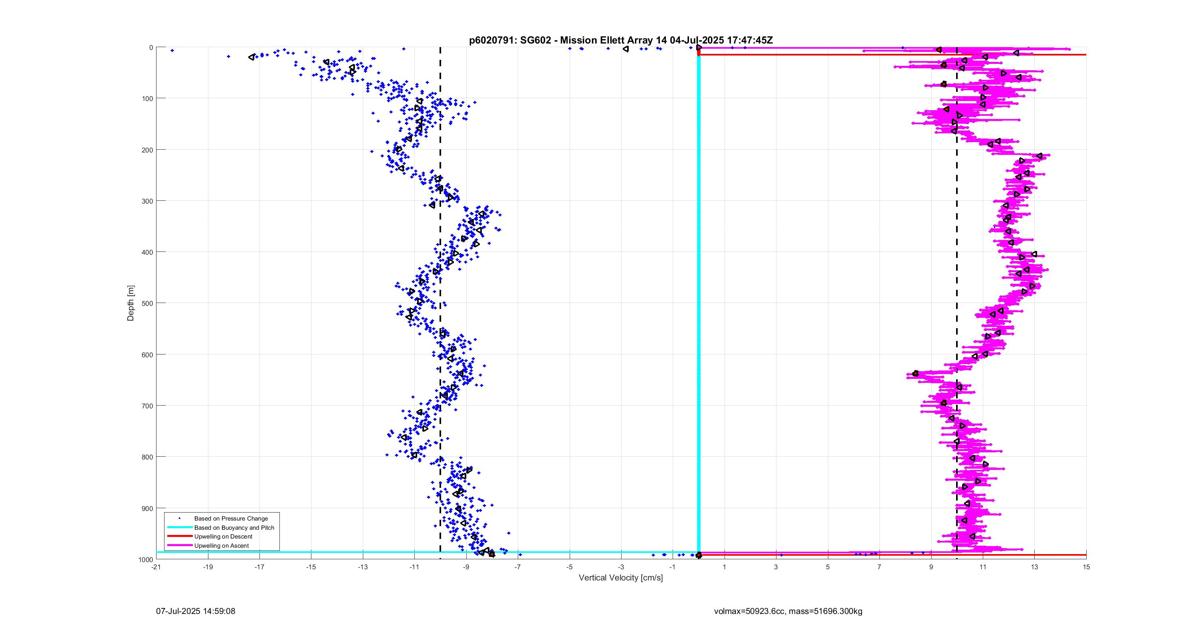Viewport: 1200px width, 628px height.
Task: Click the timestamp '07-Jul-2025 14:59:08'
Action: pos(196,610)
